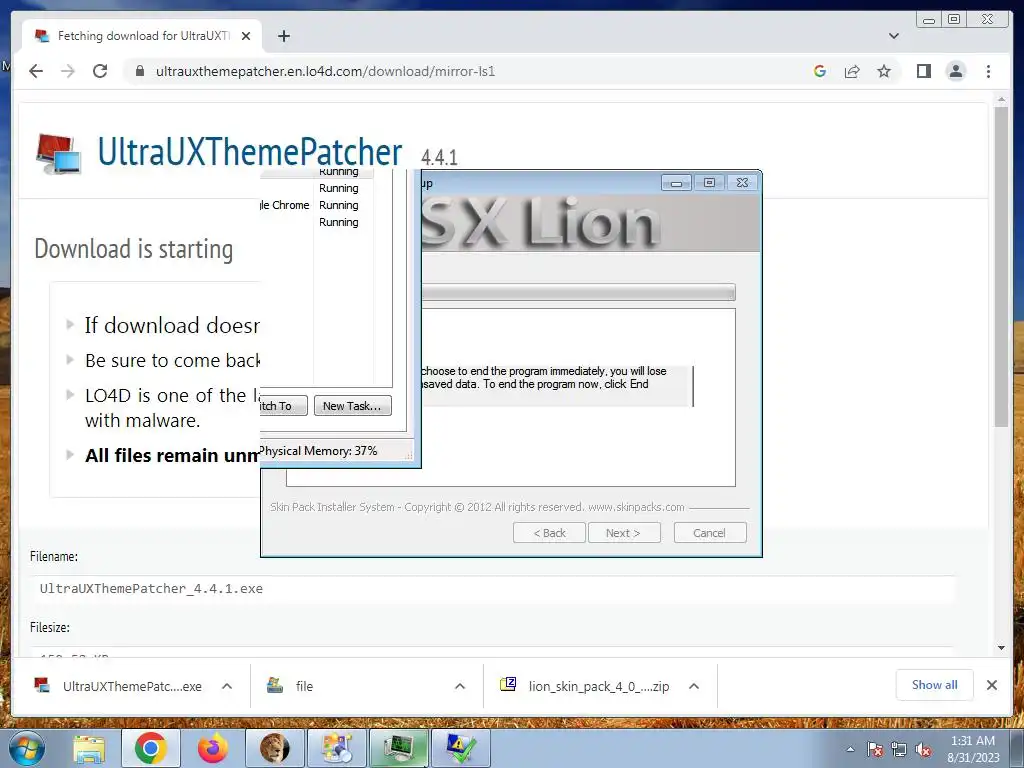Switch to the installer setup taskbar item
This screenshot has width=1024, height=768.
tap(337, 748)
